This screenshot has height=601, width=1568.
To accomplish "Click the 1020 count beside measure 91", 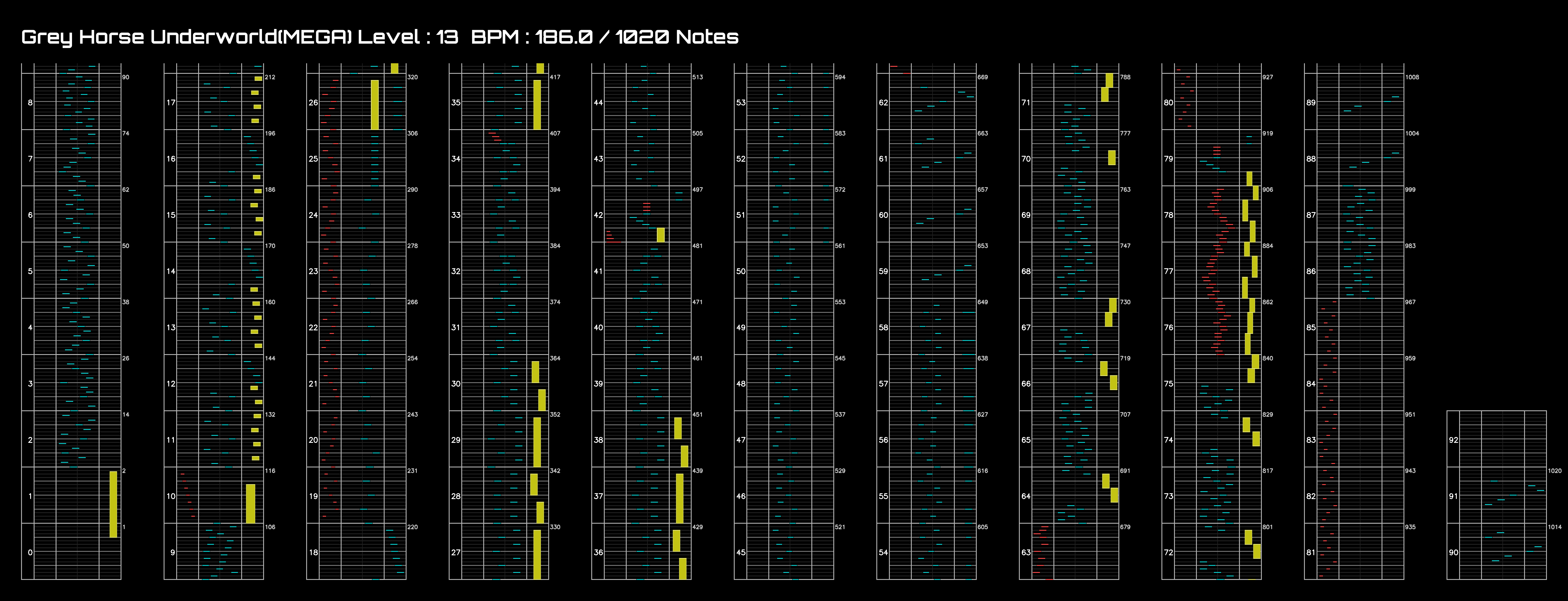I will click(x=1554, y=471).
